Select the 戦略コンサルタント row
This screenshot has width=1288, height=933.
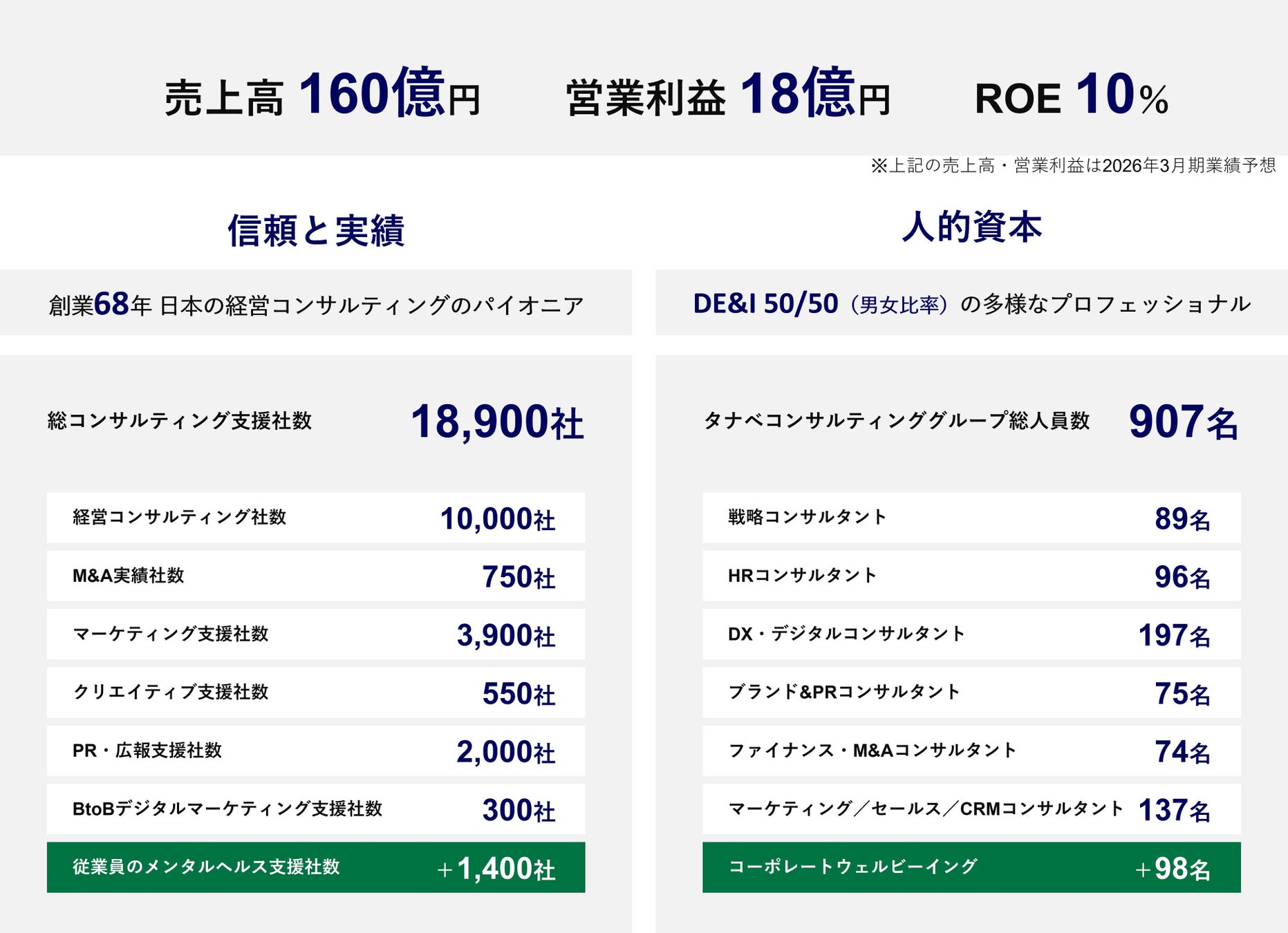click(x=971, y=518)
